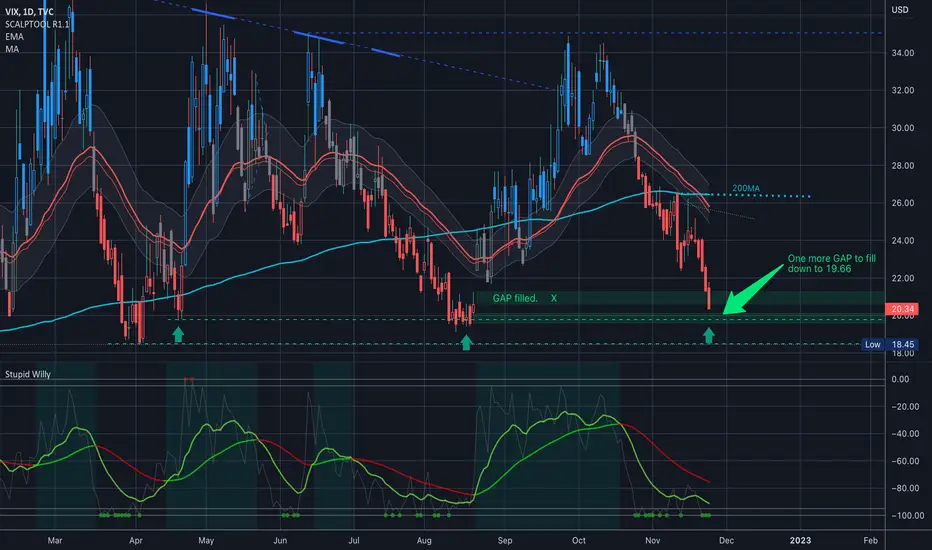This screenshot has width=932, height=550.
Task: Select the 'One more GAP to fill' note
Action: [x=832, y=263]
